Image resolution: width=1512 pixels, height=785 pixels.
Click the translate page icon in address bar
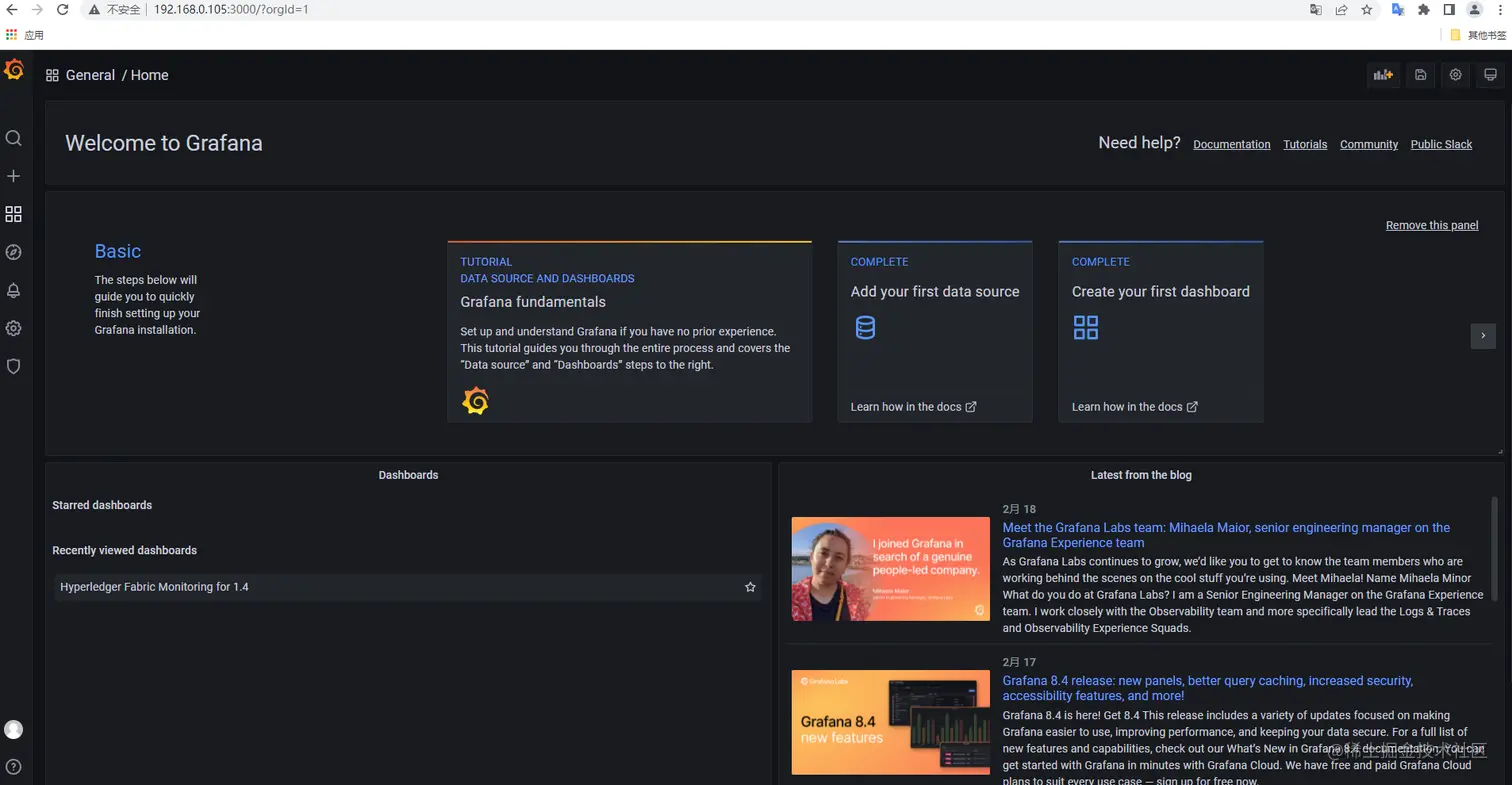click(x=1316, y=9)
